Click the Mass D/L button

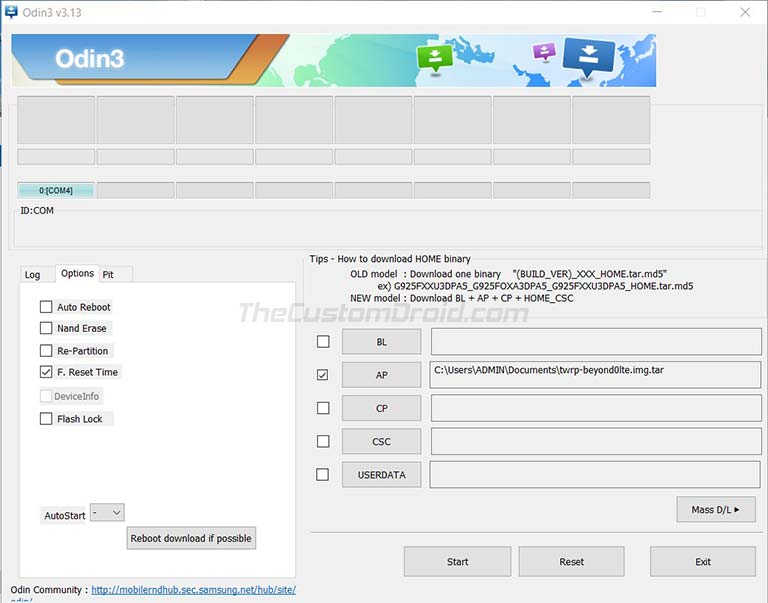pos(716,509)
